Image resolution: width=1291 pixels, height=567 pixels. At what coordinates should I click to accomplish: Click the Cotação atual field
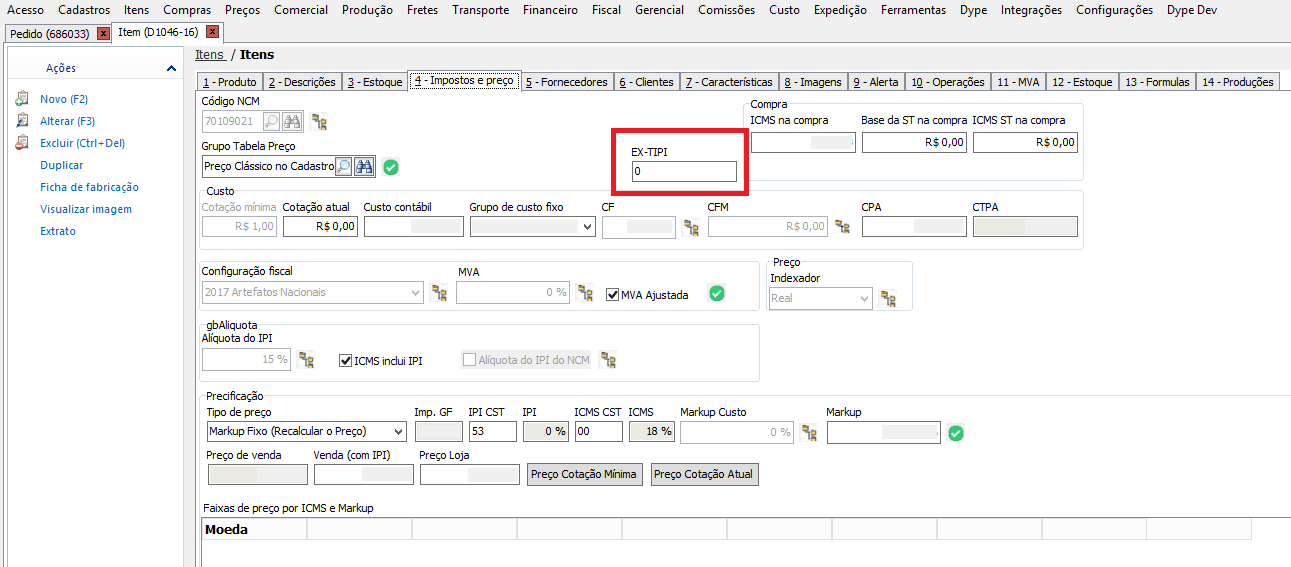(320, 227)
